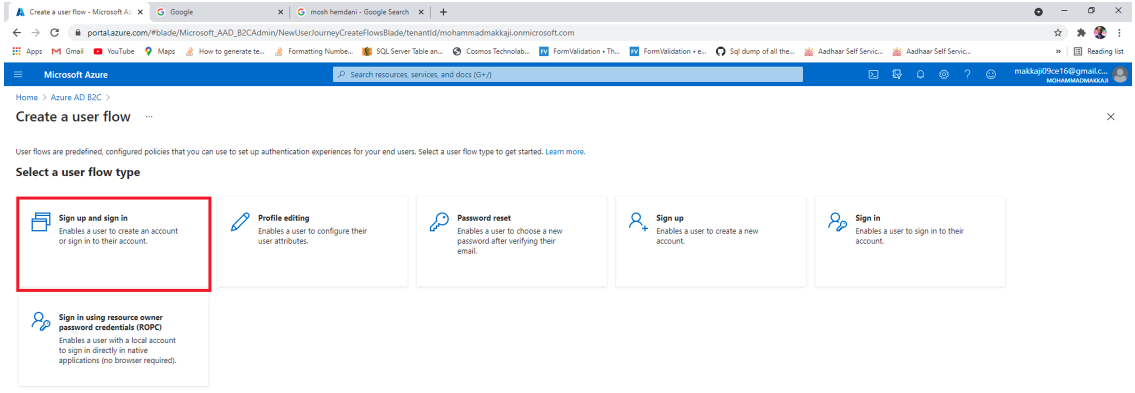The width and height of the screenshot is (1135, 393).
Task: Click the Sign in person-key icon
Action: pyautogui.click(x=837, y=221)
